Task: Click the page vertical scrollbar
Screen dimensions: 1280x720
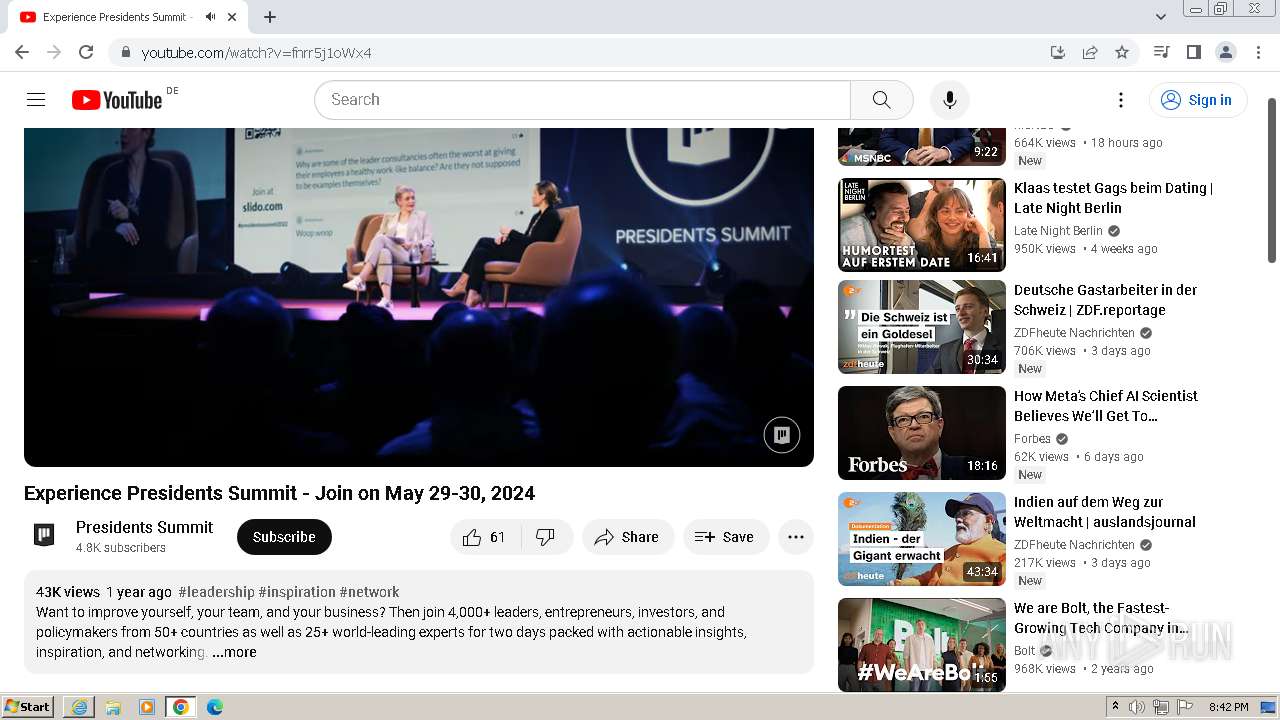Action: 1272,180
